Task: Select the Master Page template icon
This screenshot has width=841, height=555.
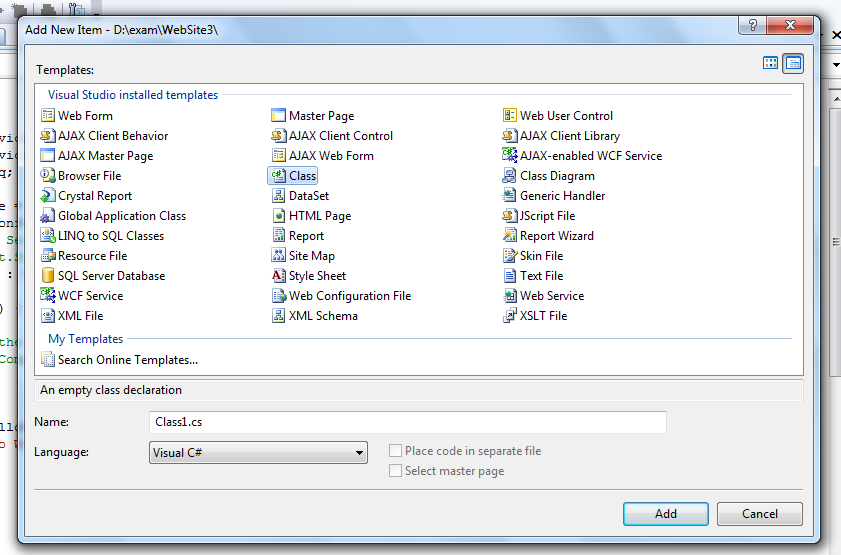Action: (x=278, y=115)
